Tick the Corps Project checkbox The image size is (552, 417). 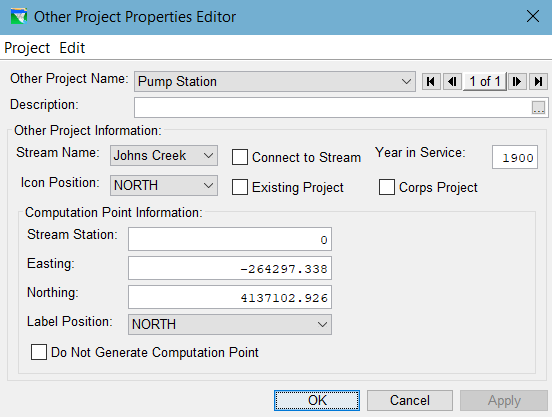387,187
